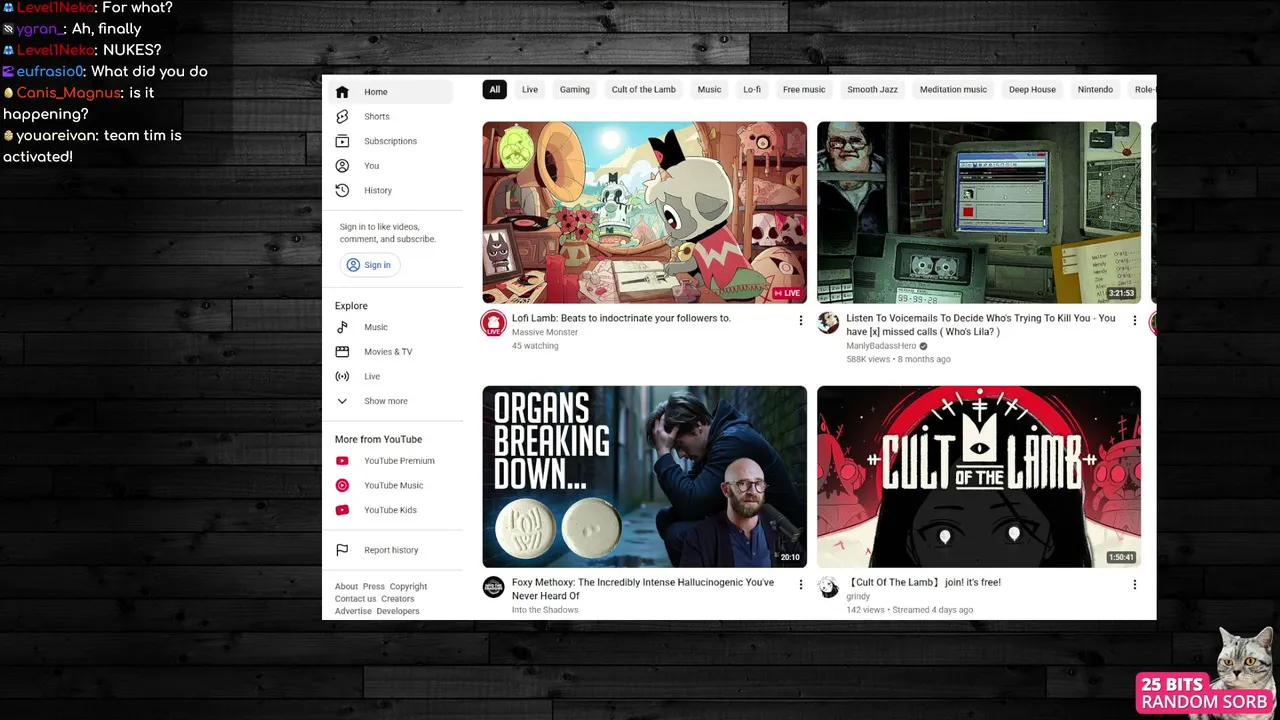The height and width of the screenshot is (720, 1280).
Task: Click the '588K views • 8 months ago' text
Action: [898, 359]
